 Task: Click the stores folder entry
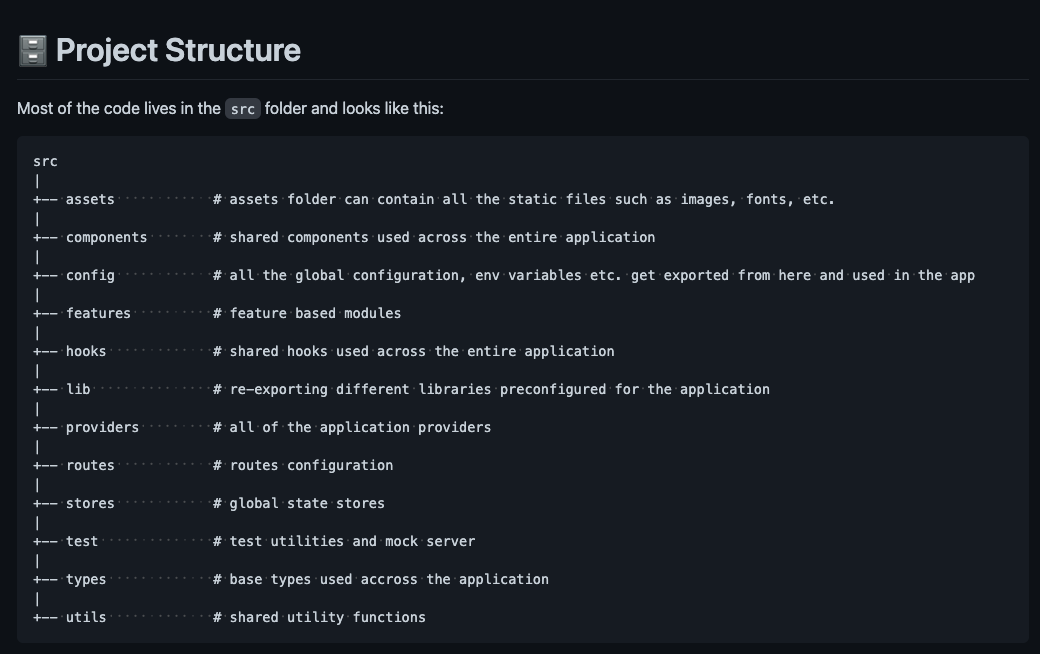pyautogui.click(x=90, y=503)
